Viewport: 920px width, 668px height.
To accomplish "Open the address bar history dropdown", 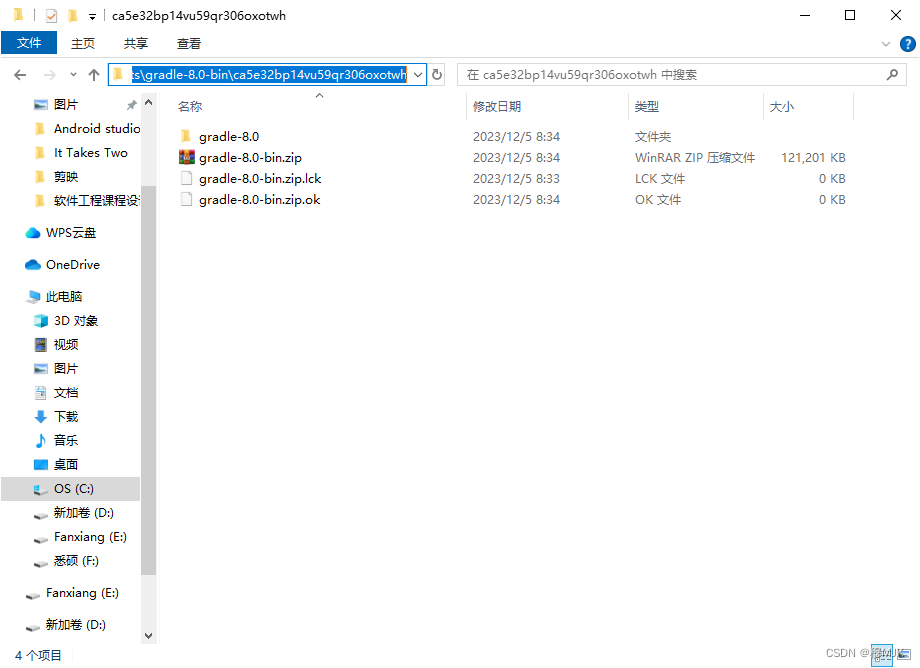I will (418, 74).
